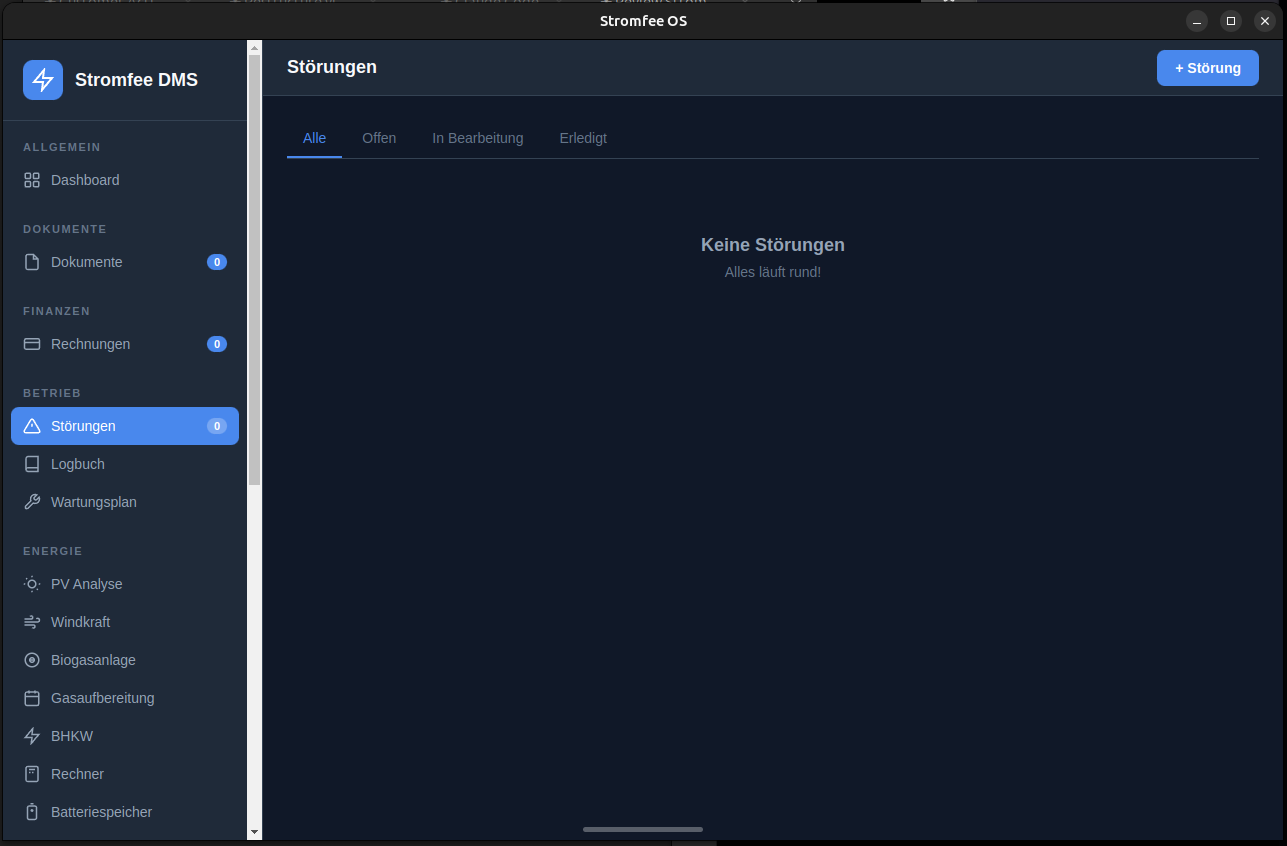Switch to the Offen tab
The width and height of the screenshot is (1287, 846).
coord(379,138)
